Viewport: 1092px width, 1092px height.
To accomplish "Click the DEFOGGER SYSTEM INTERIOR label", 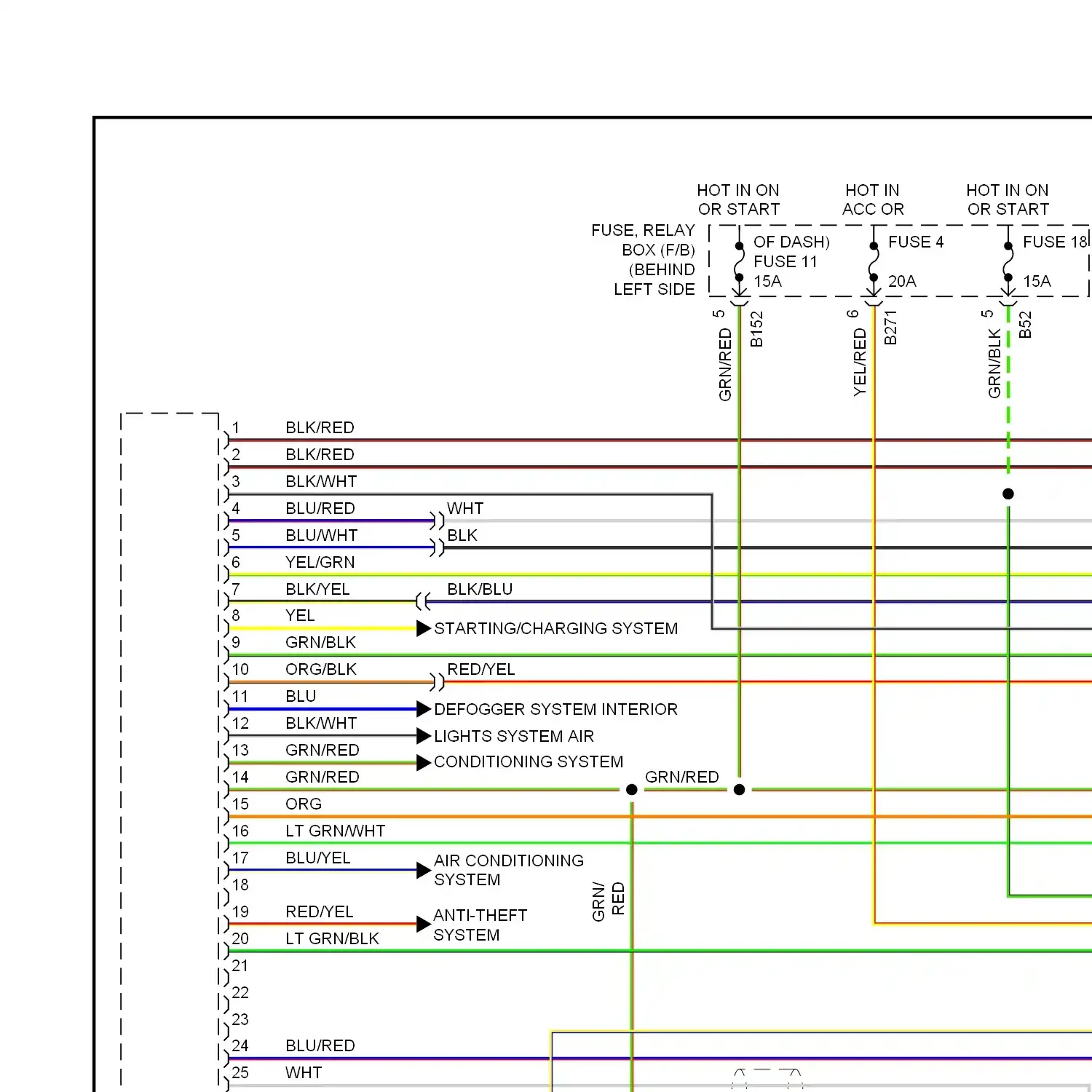I will [x=555, y=709].
